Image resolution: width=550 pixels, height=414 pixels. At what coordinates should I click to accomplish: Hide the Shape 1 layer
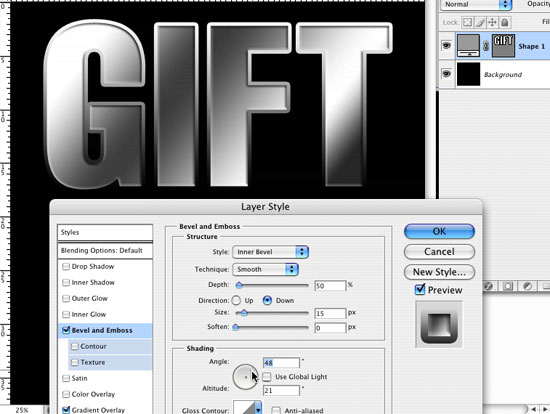pyautogui.click(x=446, y=45)
